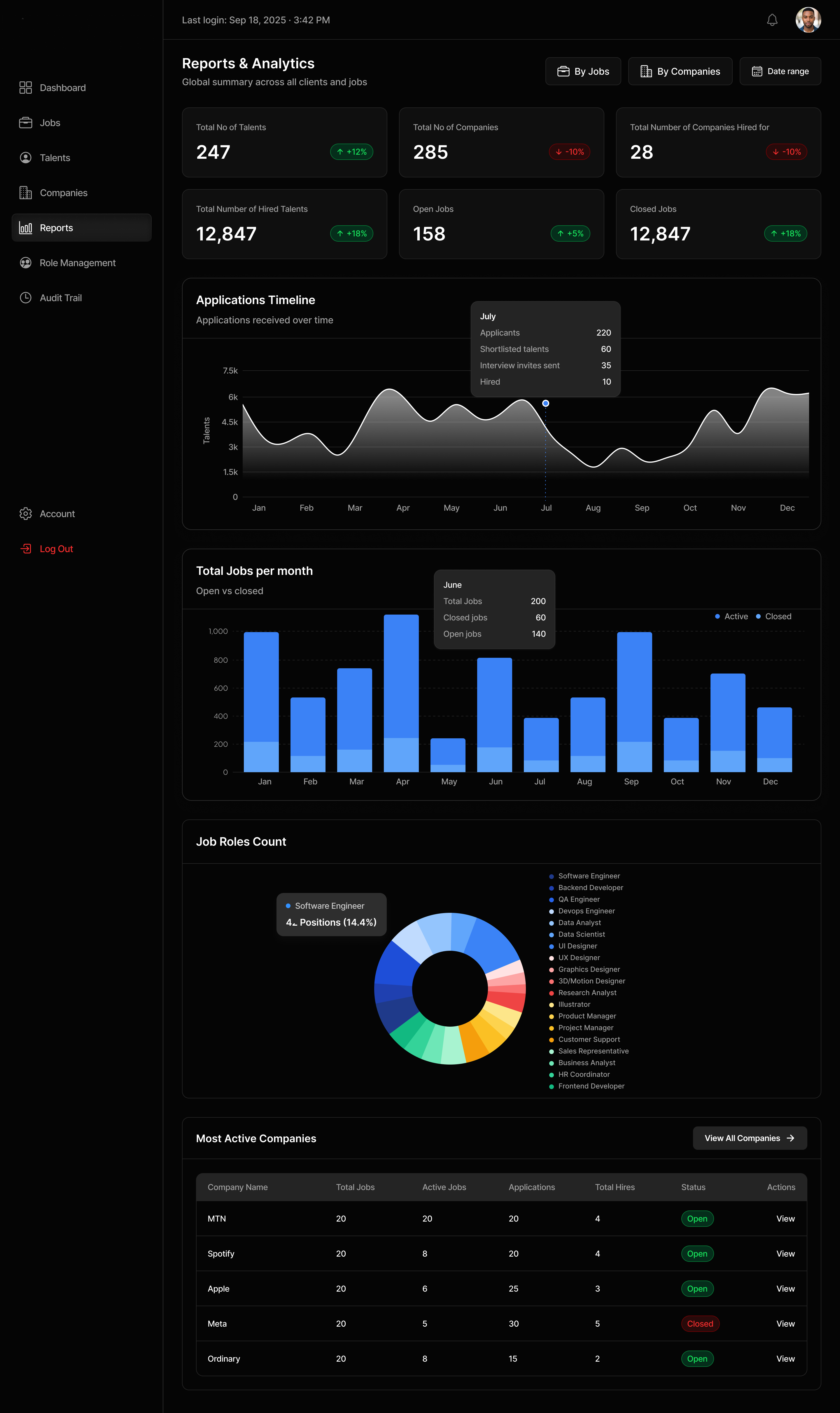This screenshot has width=840, height=1413.
Task: Click the Companies building icon in sidebar
Action: coord(26,193)
